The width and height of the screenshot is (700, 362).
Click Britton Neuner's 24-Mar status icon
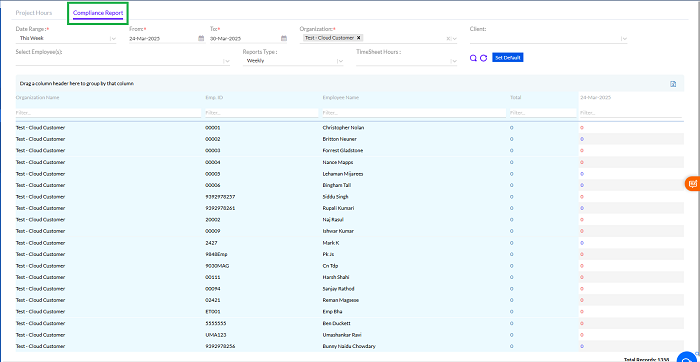[x=582, y=139]
